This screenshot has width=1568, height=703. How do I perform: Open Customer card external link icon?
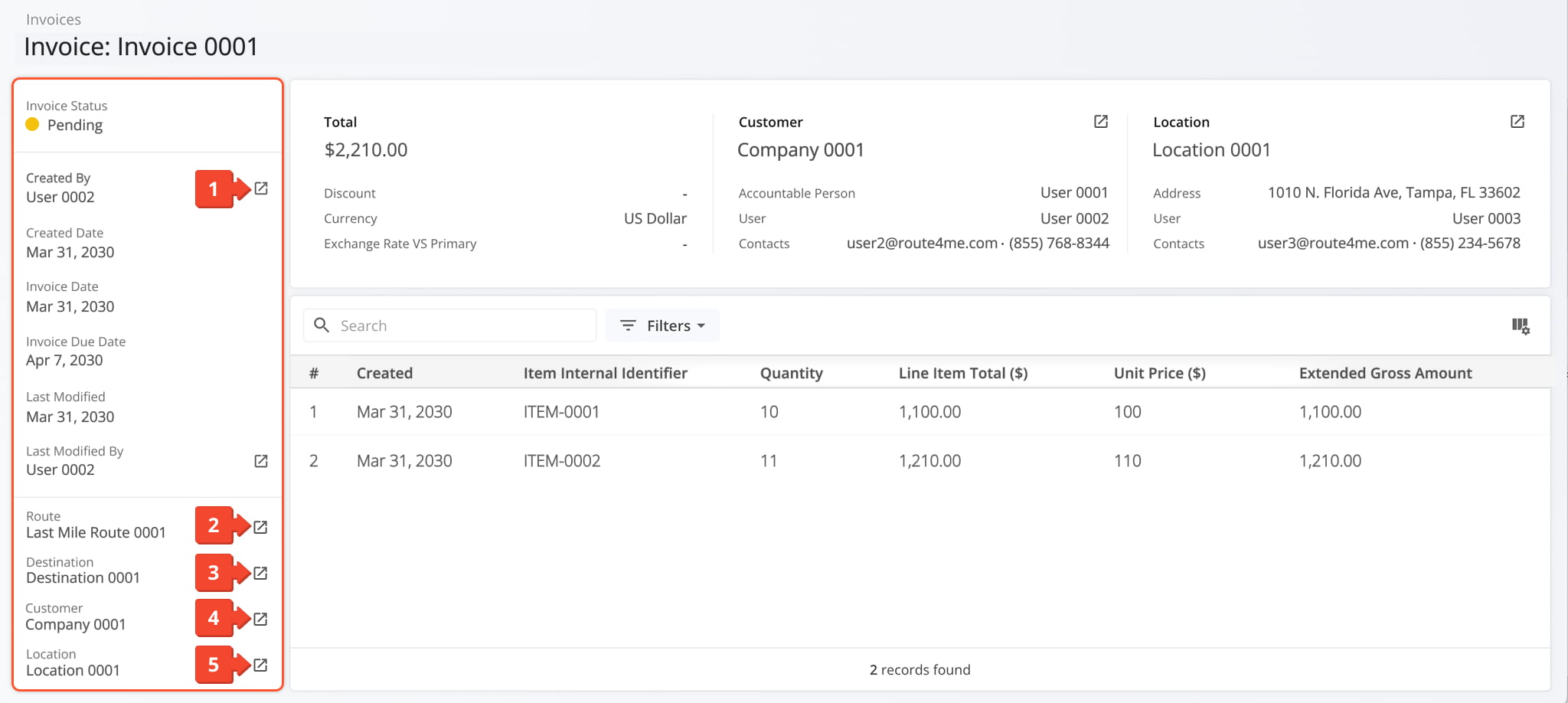[x=1101, y=122]
